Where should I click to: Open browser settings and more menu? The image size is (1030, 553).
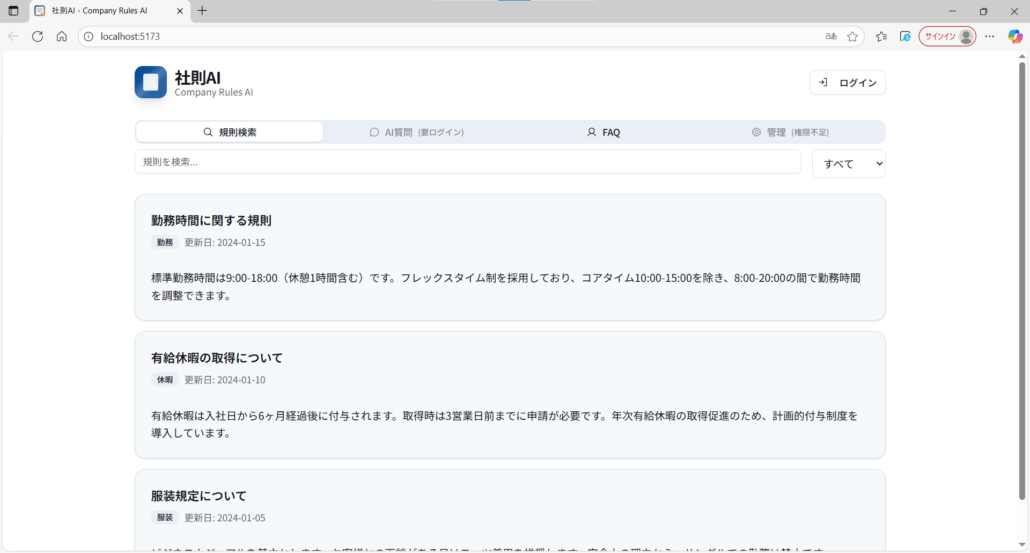[989, 36]
